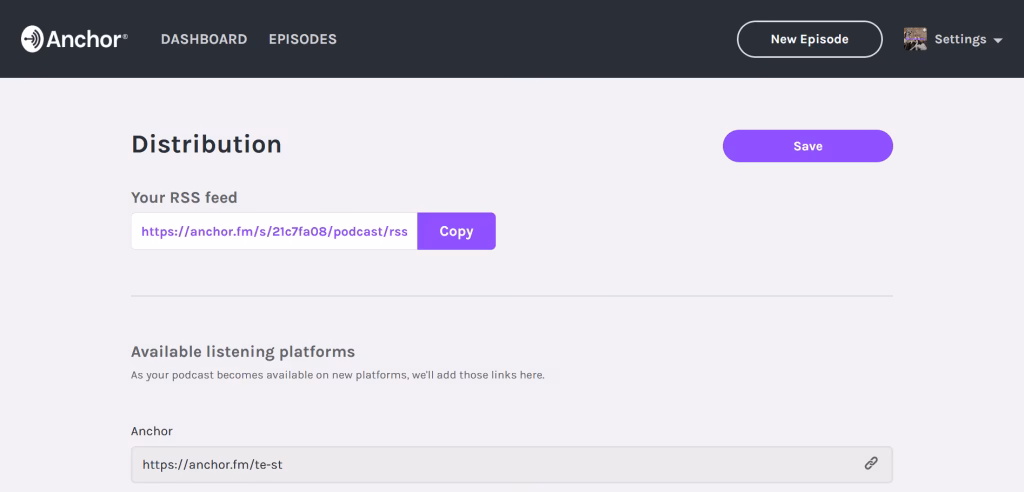
Task: Click the Distribution heading
Action: [x=206, y=144]
